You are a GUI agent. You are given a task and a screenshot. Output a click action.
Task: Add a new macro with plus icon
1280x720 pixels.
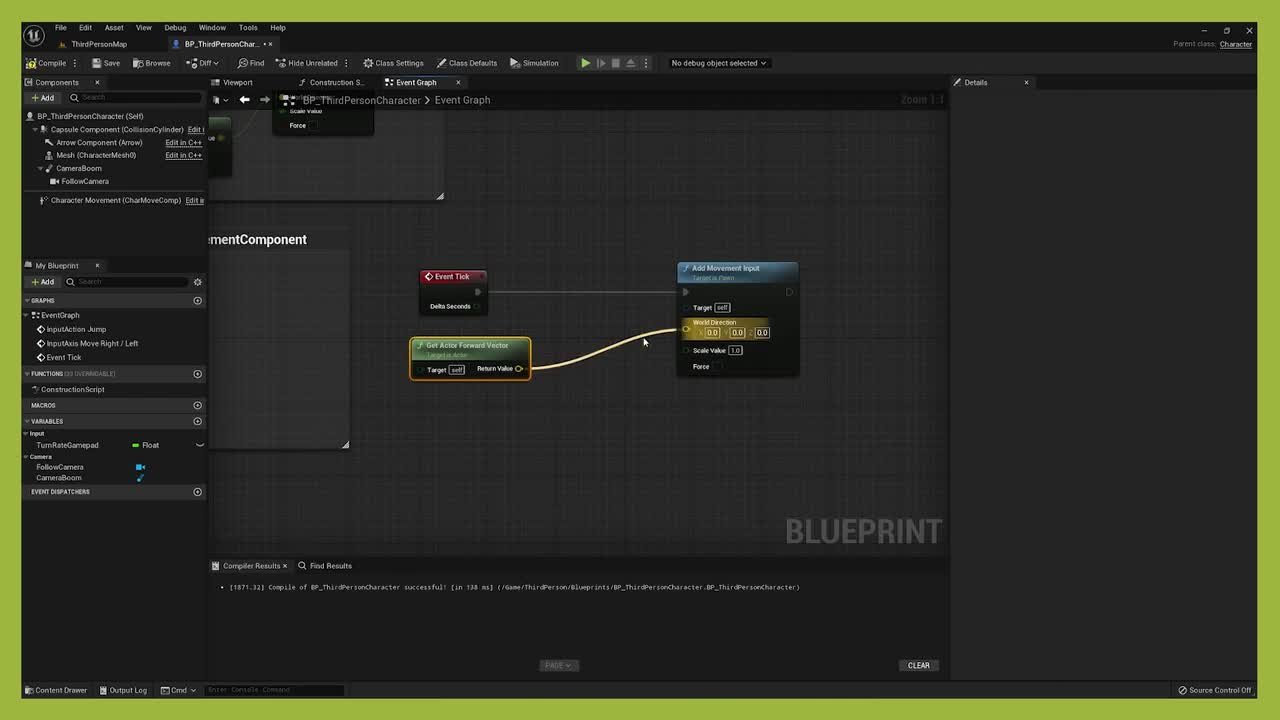click(x=197, y=405)
